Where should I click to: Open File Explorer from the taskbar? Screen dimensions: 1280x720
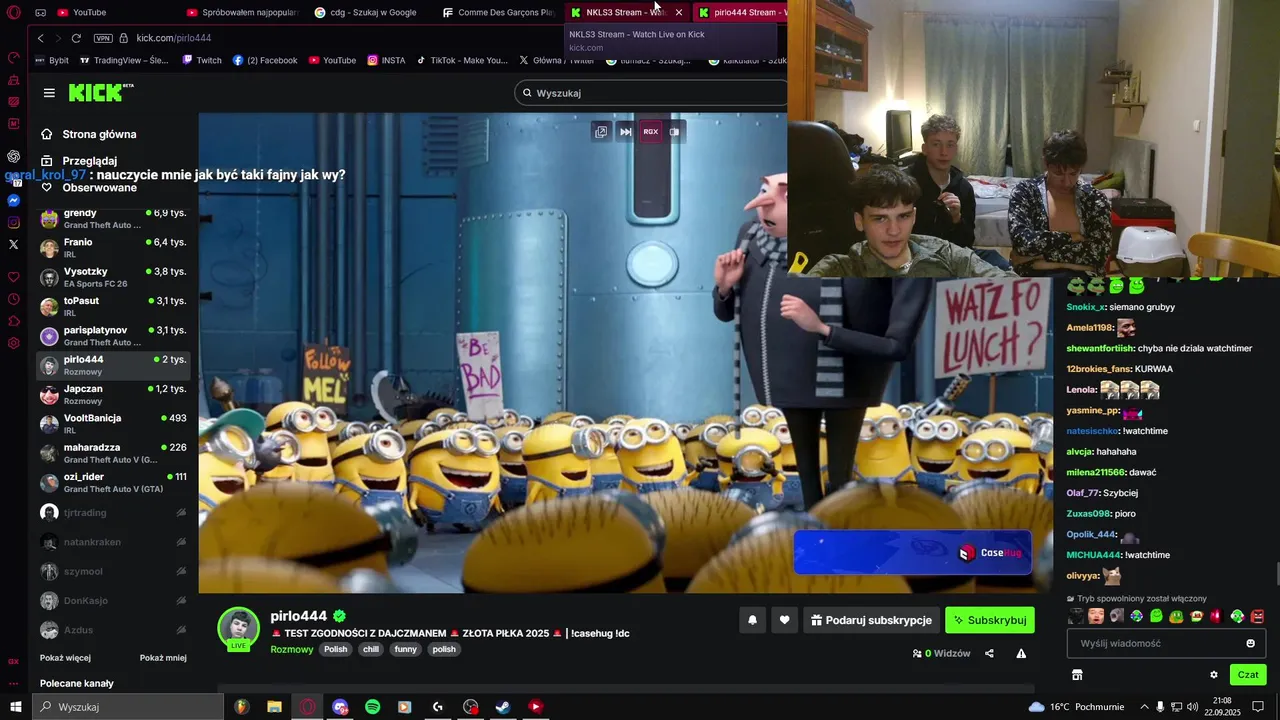(x=274, y=707)
